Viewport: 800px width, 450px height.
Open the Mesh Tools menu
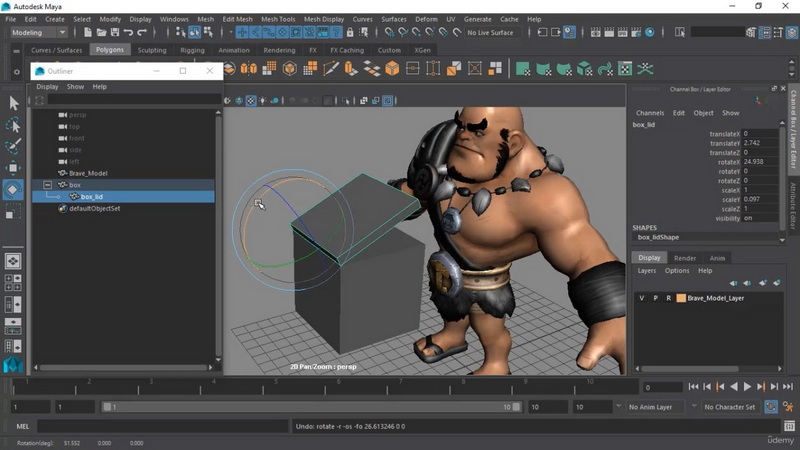[x=278, y=19]
